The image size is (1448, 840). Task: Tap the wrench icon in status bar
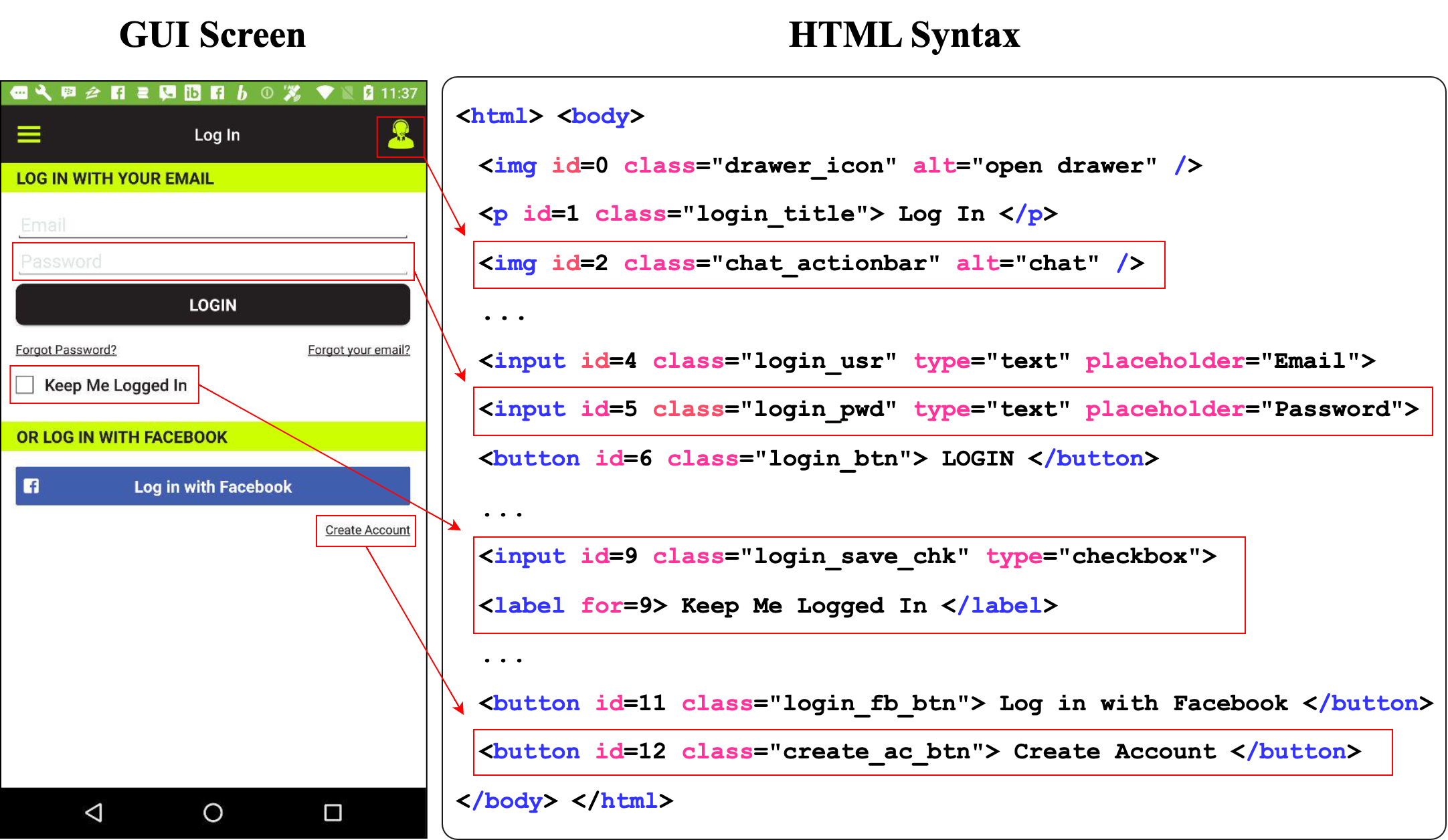point(43,93)
